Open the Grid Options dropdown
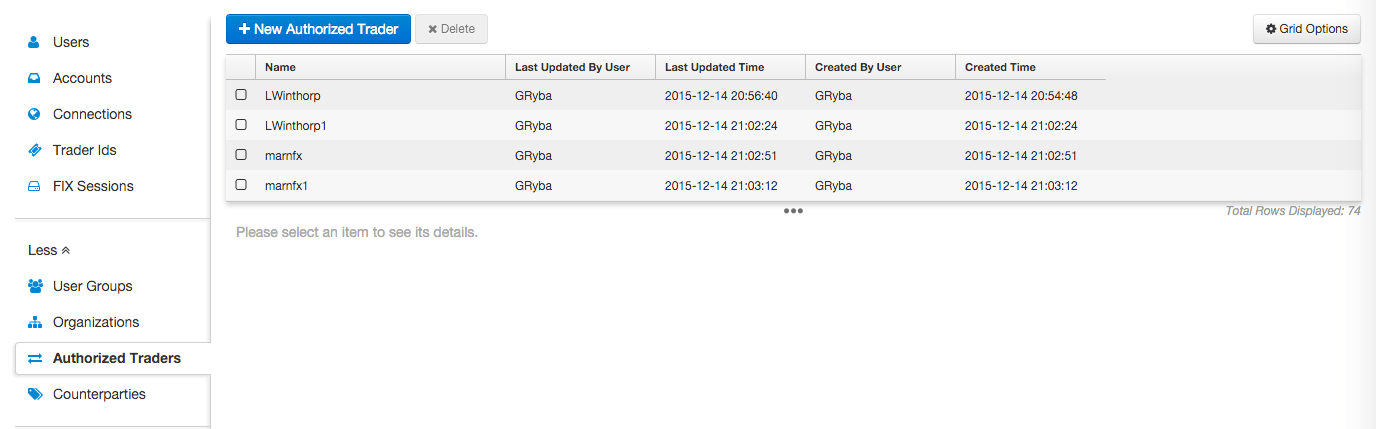This screenshot has width=1376, height=429. point(1307,29)
